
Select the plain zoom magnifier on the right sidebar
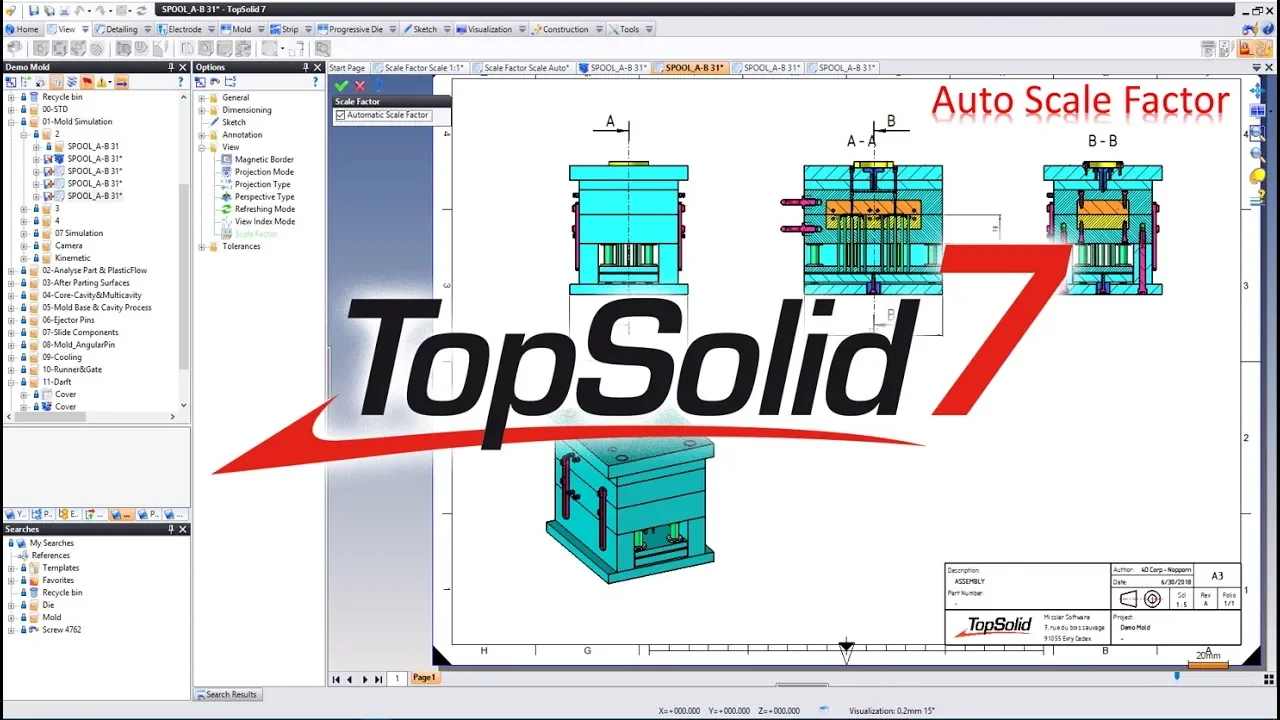coord(1258,154)
